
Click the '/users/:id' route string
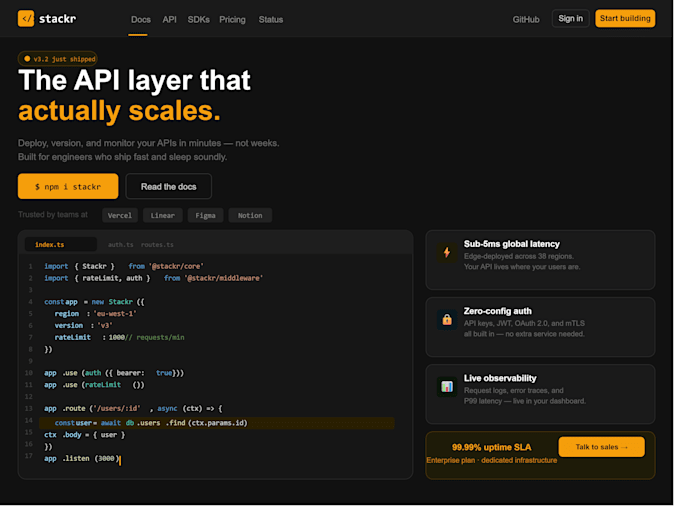point(117,408)
